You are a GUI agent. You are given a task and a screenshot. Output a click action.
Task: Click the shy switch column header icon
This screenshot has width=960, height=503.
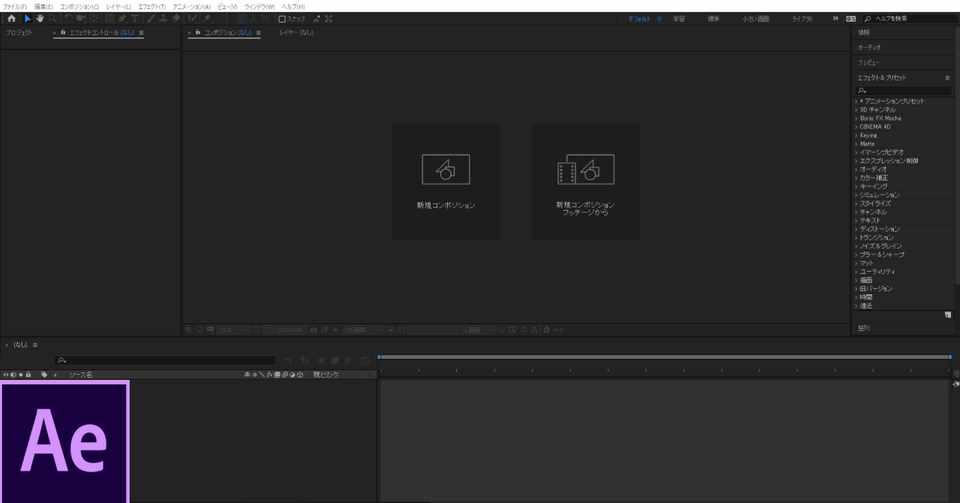[x=247, y=374]
